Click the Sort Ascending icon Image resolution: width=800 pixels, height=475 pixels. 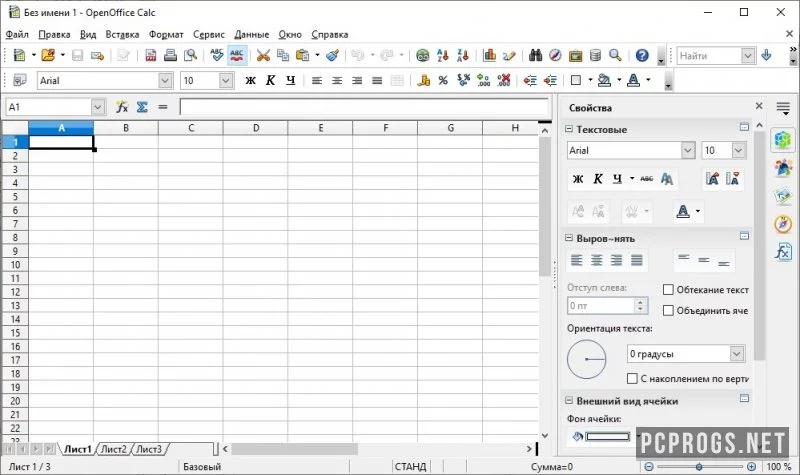(443, 55)
